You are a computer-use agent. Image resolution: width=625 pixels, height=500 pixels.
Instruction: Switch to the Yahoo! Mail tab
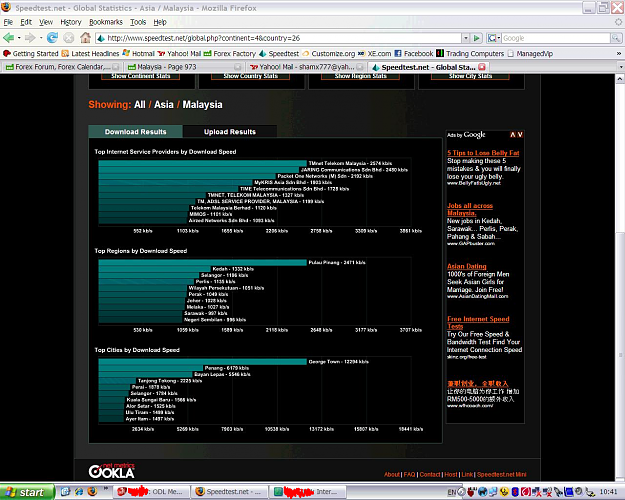coord(305,67)
